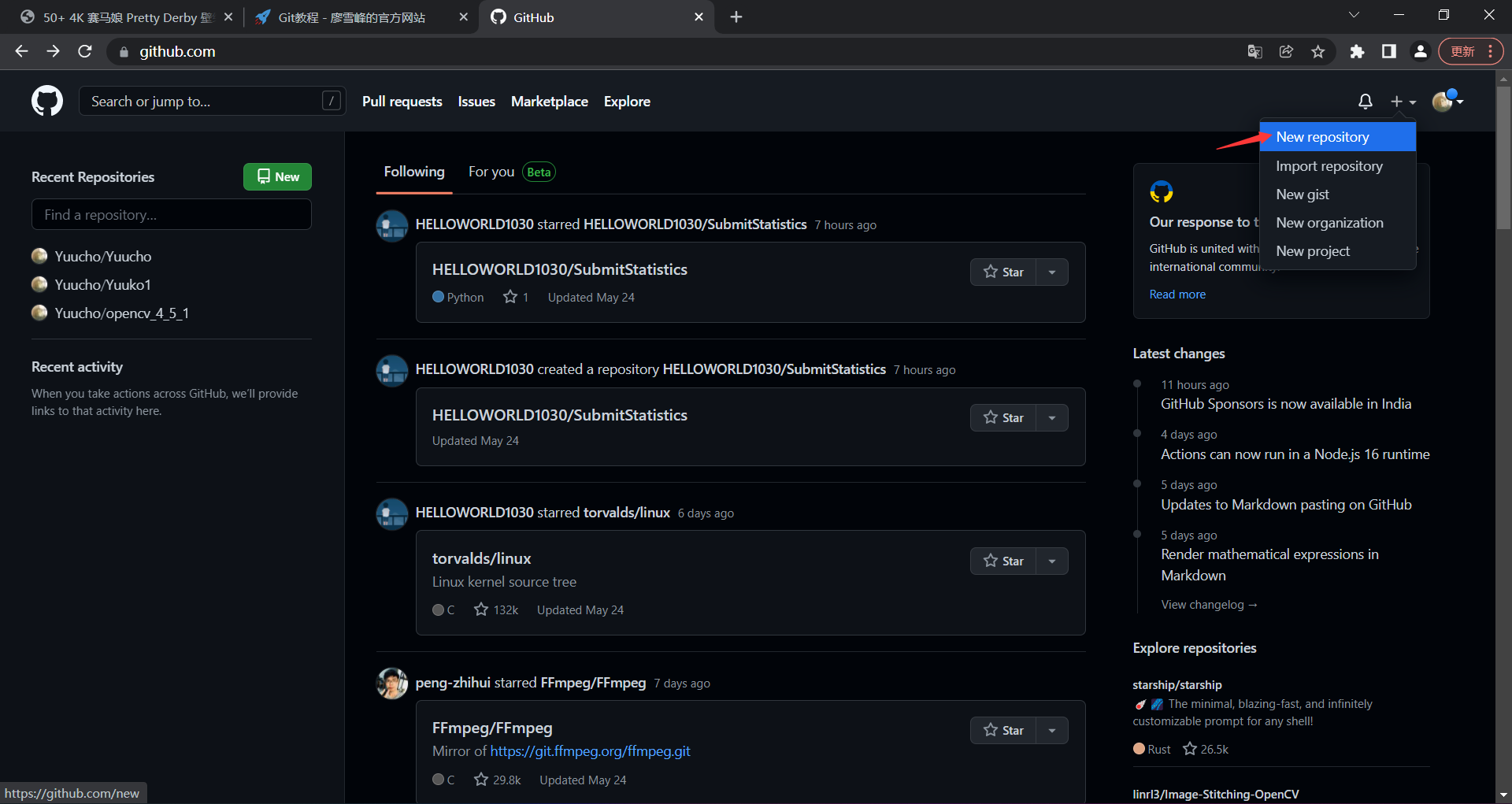Click Find a repository field

[x=172, y=214]
